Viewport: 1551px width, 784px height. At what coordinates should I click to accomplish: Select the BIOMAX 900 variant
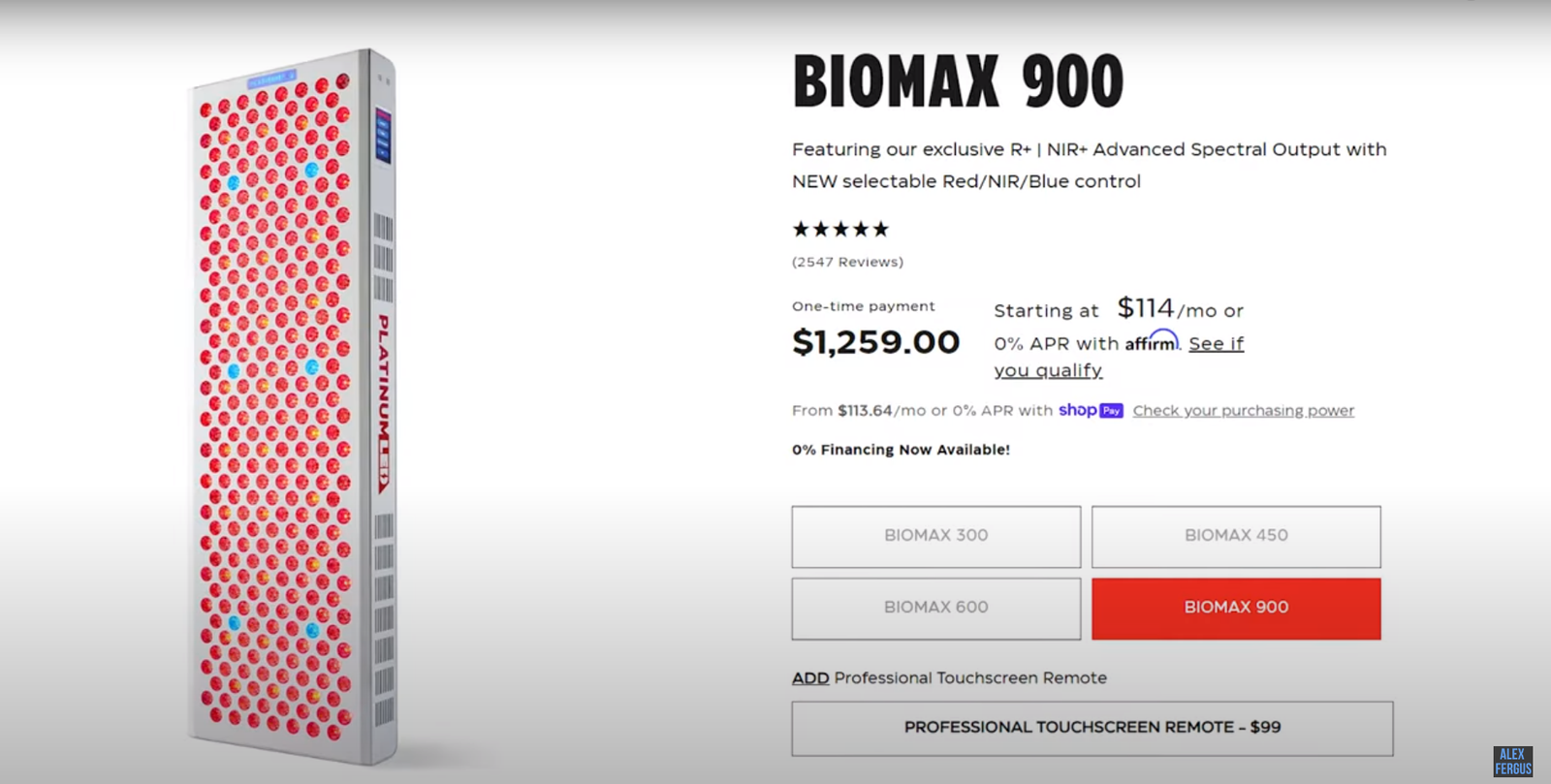[1236, 608]
